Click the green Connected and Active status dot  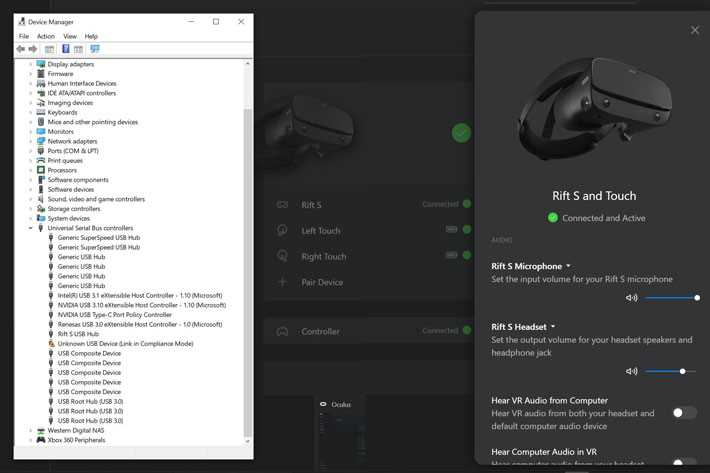click(552, 218)
